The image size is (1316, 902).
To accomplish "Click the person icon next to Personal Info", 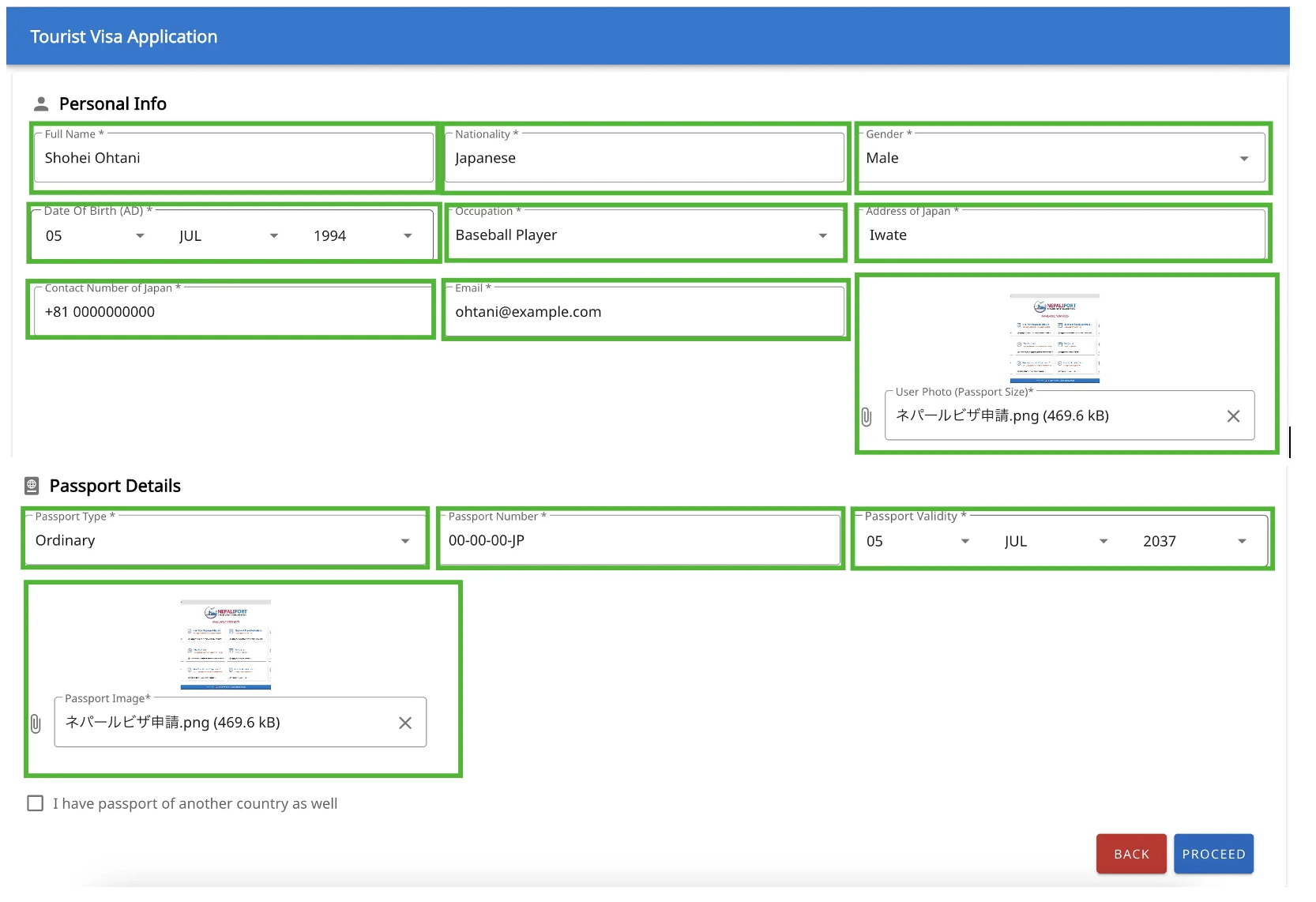I will 41,104.
